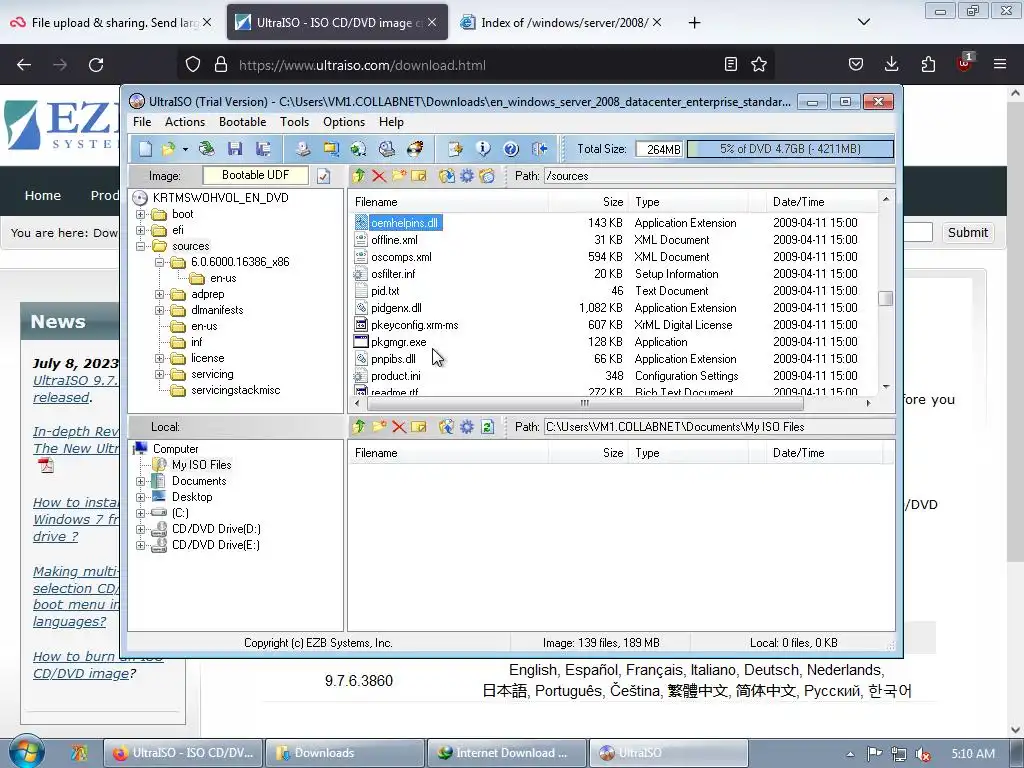Click the Save As toolbar icon
Screen dimensions: 1024x768
pyautogui.click(x=263, y=149)
